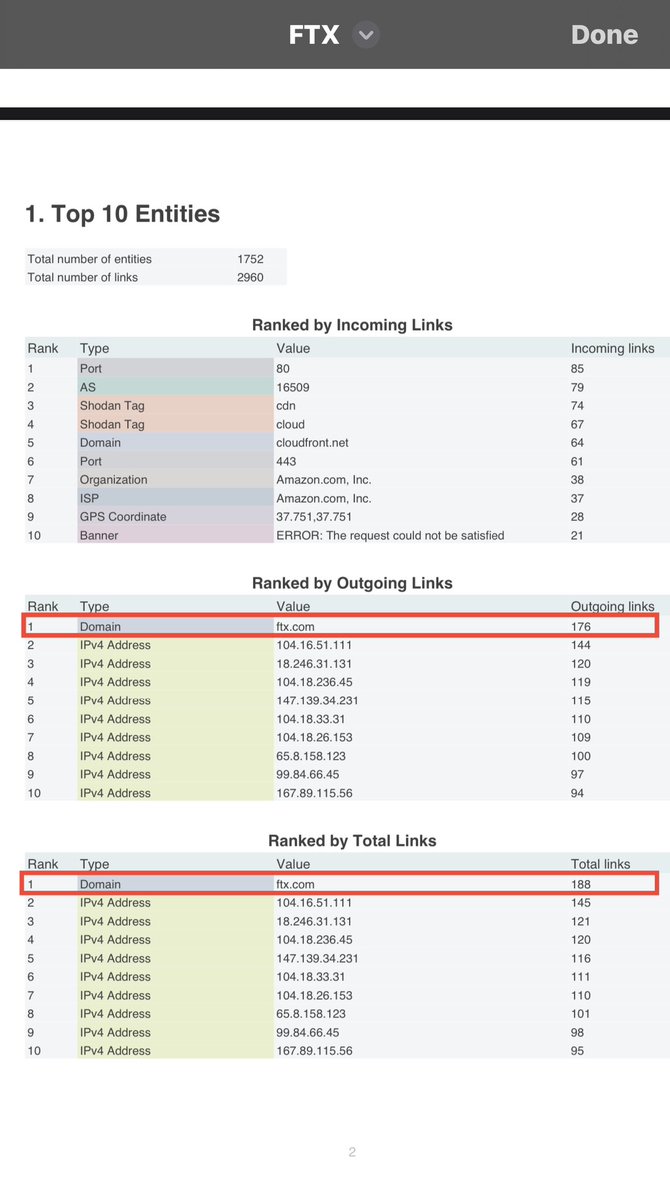
Task: Open the dropdown chevron beside FTX title
Action: tap(366, 35)
